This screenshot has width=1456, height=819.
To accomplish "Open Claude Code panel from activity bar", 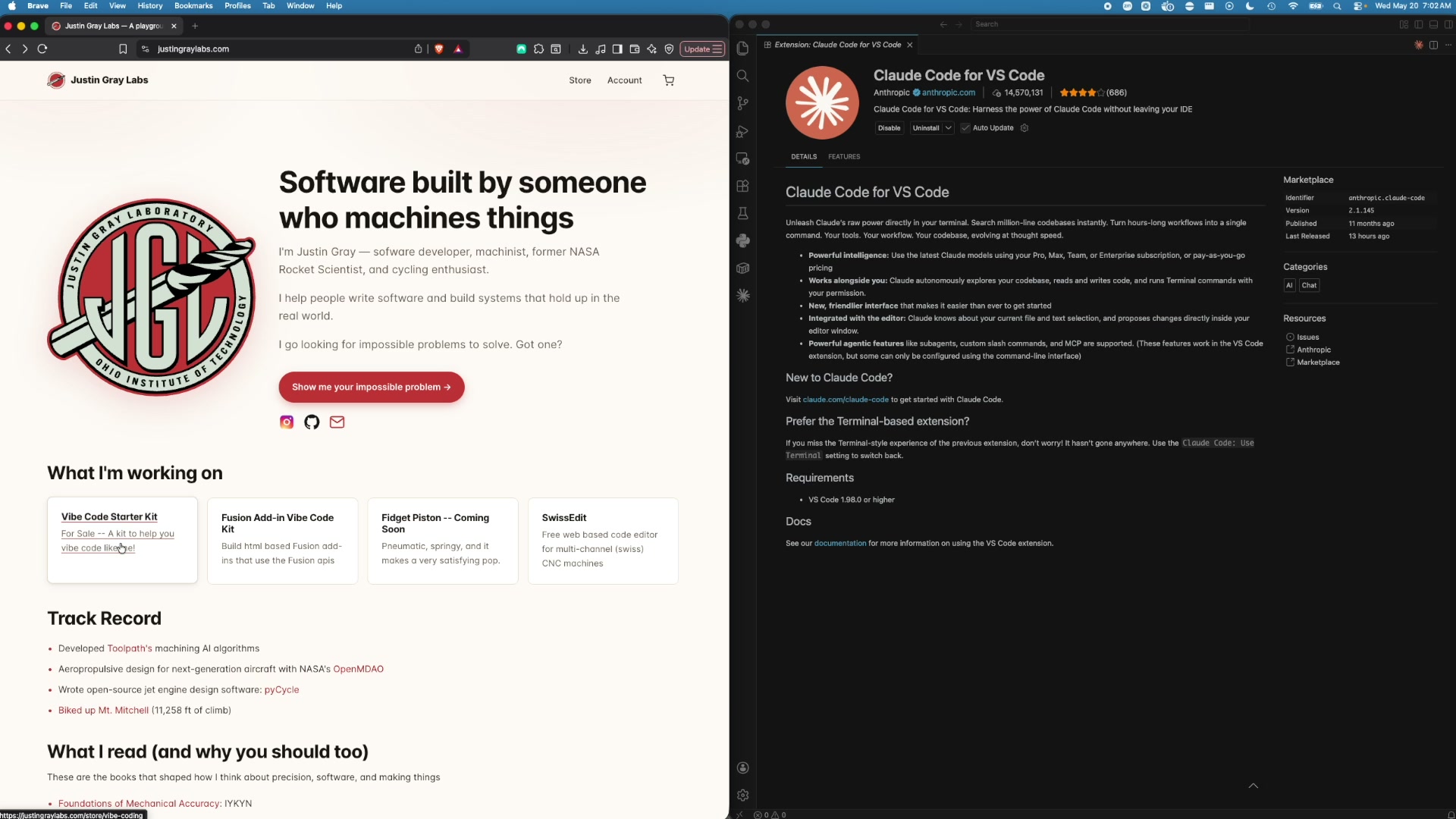I will pos(743,296).
